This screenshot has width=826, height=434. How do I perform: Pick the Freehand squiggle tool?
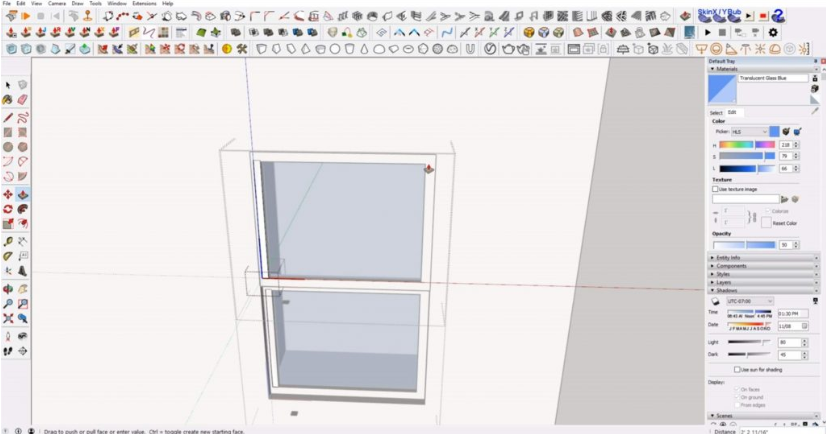click(x=23, y=117)
